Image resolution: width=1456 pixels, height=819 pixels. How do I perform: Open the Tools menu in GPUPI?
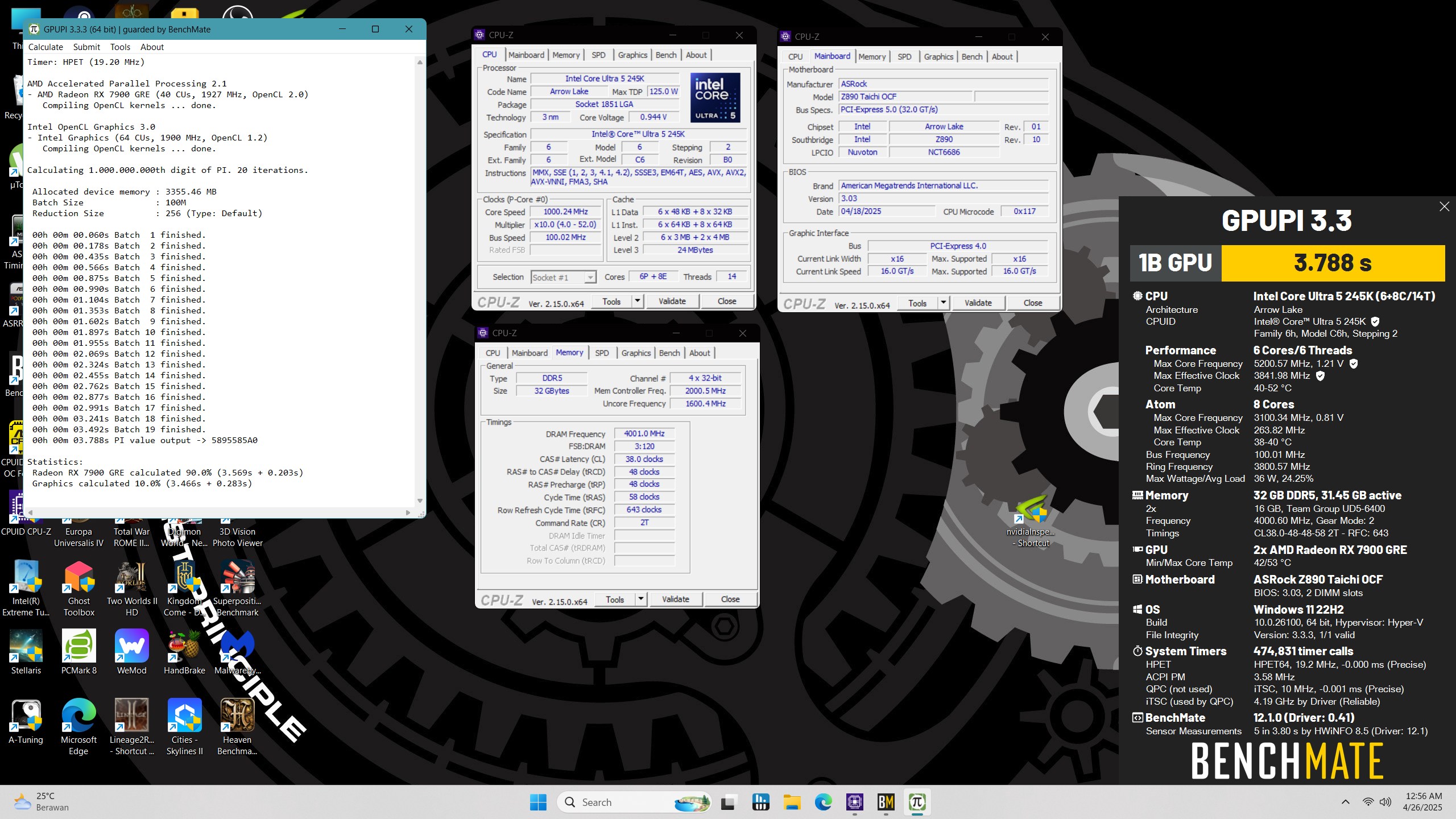click(120, 47)
